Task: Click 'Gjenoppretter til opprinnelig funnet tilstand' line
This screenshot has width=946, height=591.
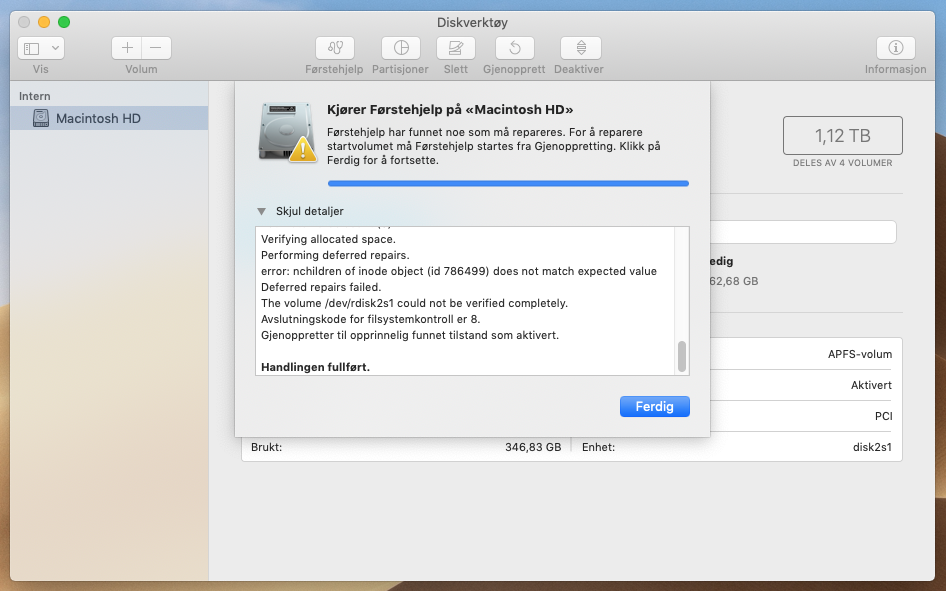Action: (x=410, y=335)
